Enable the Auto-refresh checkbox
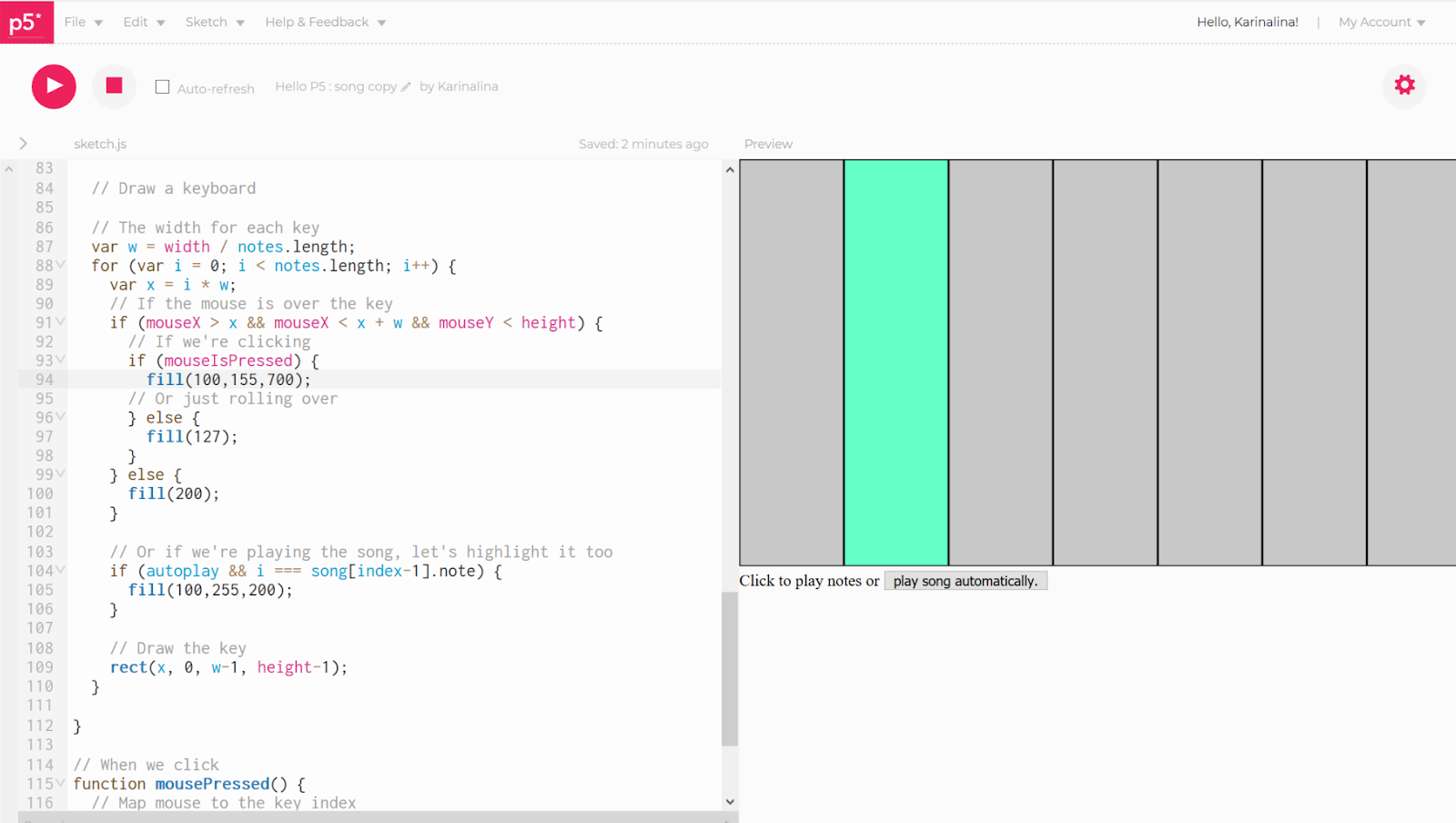Viewport: 1456px width, 823px height. 161,86
